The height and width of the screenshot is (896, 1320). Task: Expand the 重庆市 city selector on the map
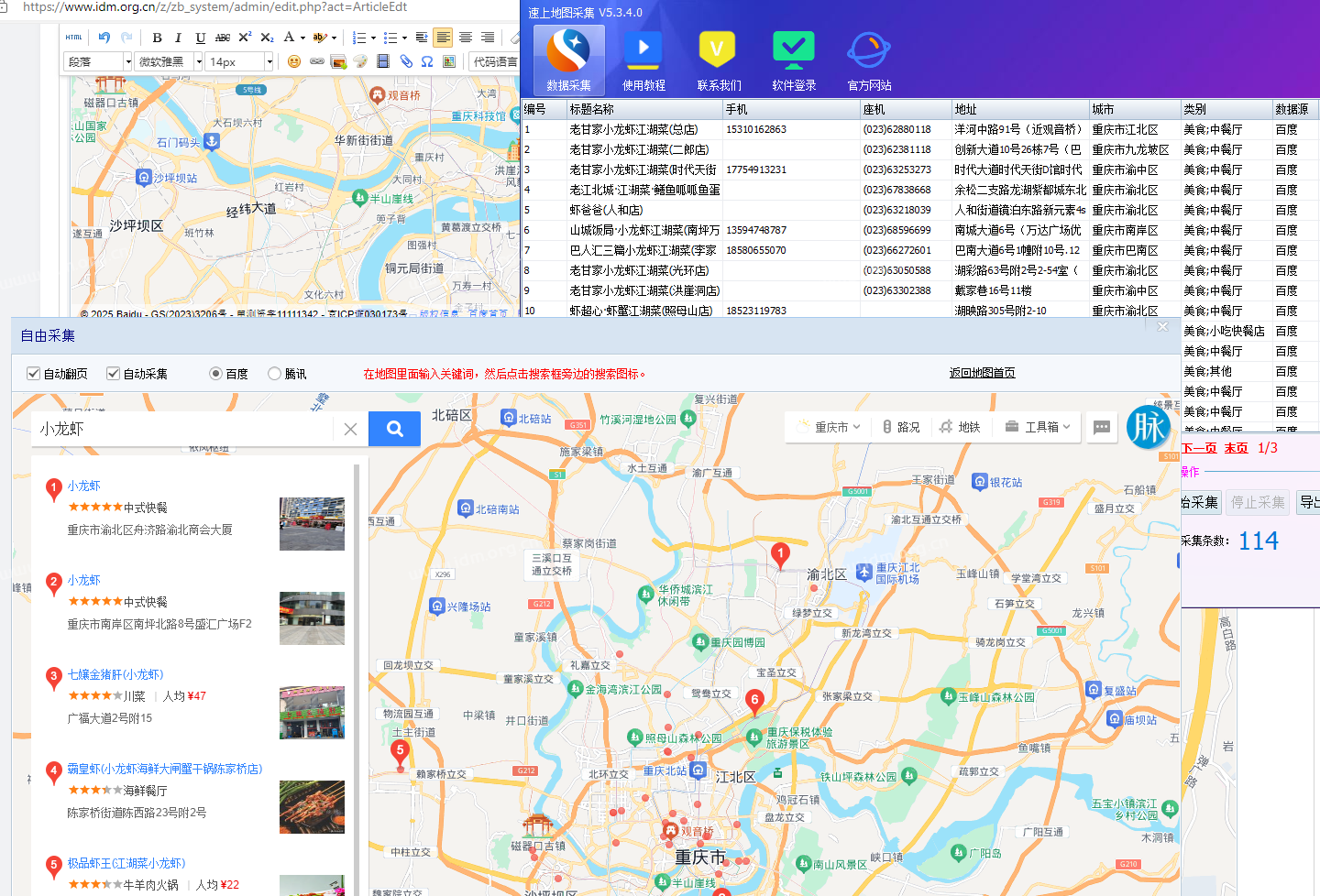(x=830, y=427)
